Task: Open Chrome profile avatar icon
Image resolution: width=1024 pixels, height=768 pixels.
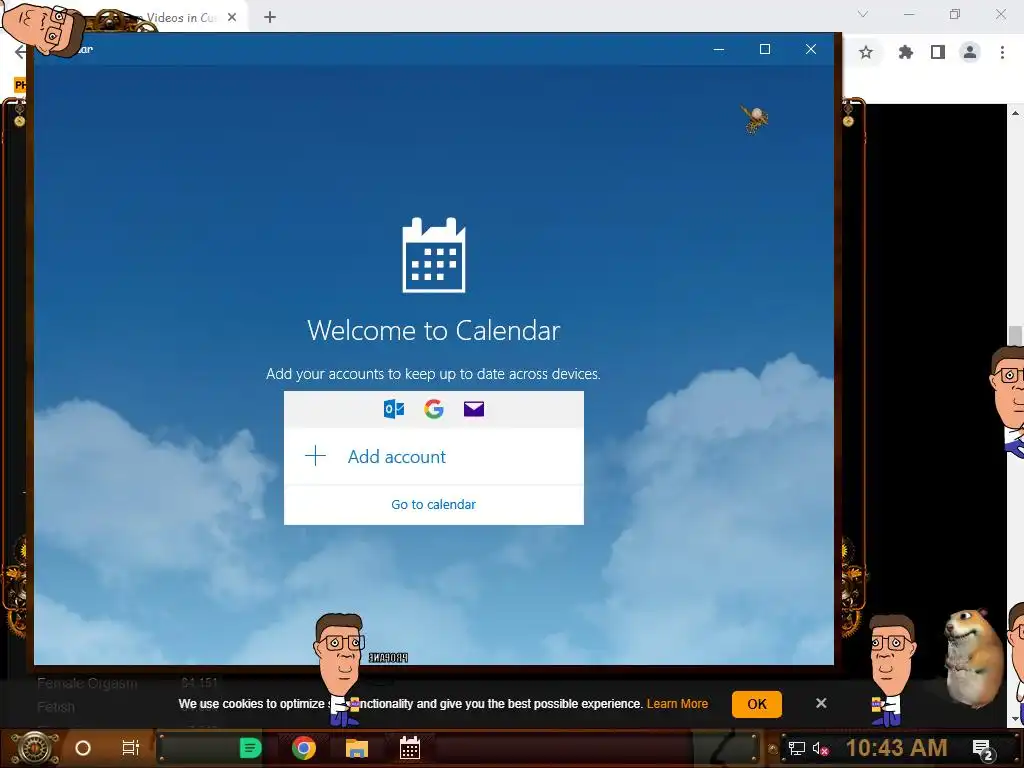Action: [x=970, y=52]
